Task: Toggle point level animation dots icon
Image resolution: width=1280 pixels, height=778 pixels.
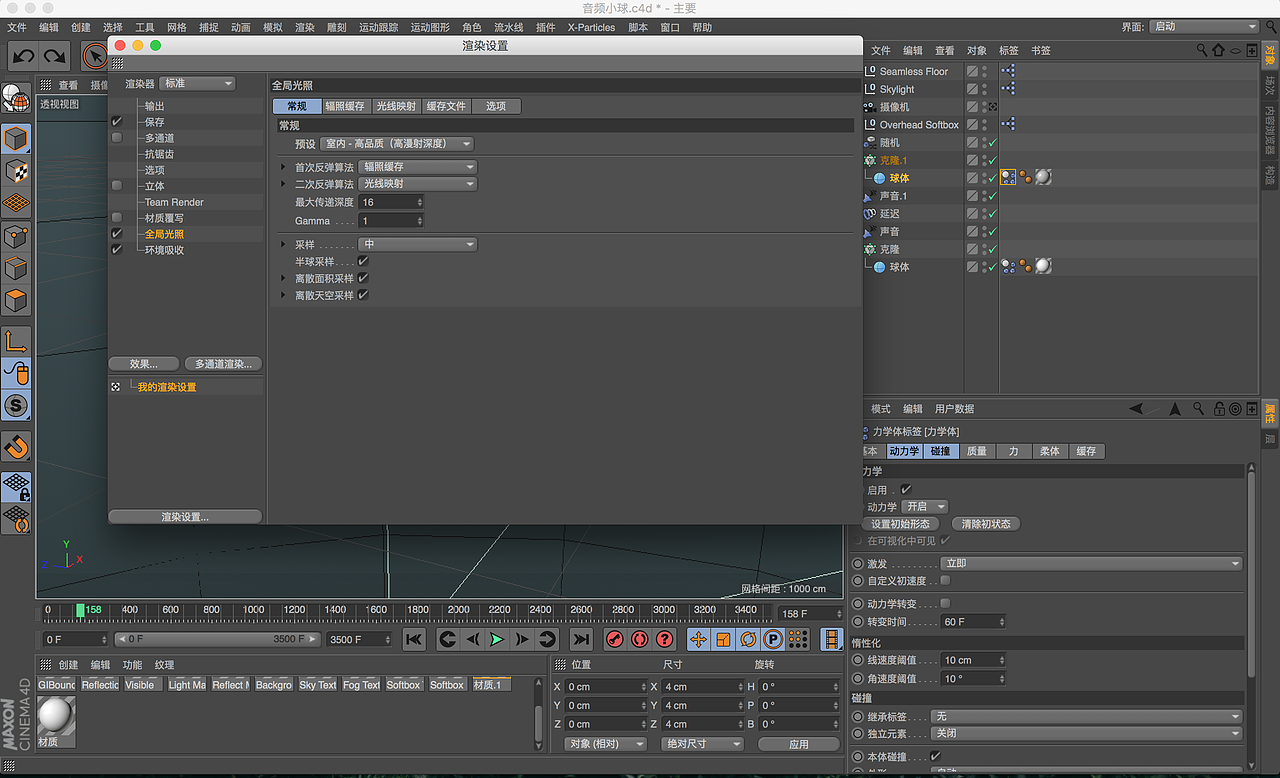Action: pyautogui.click(x=798, y=639)
